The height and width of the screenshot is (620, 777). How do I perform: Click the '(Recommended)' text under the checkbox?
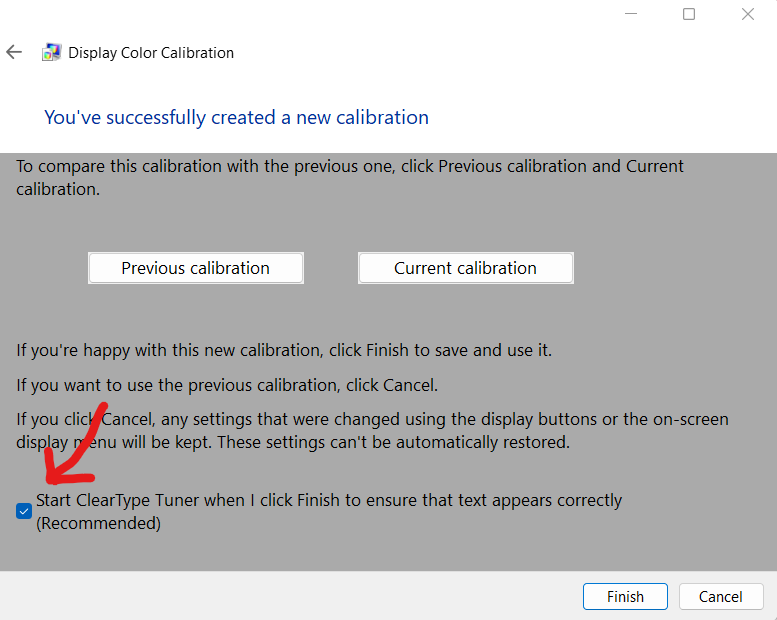click(x=98, y=523)
